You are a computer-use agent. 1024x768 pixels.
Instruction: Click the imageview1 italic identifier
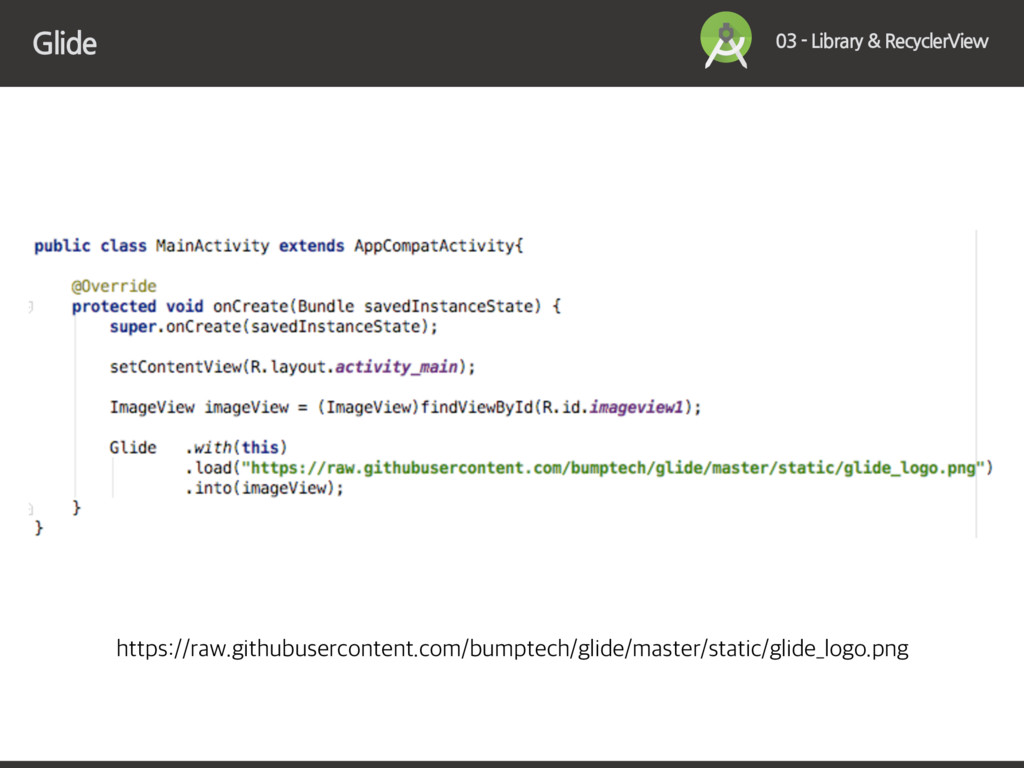637,408
